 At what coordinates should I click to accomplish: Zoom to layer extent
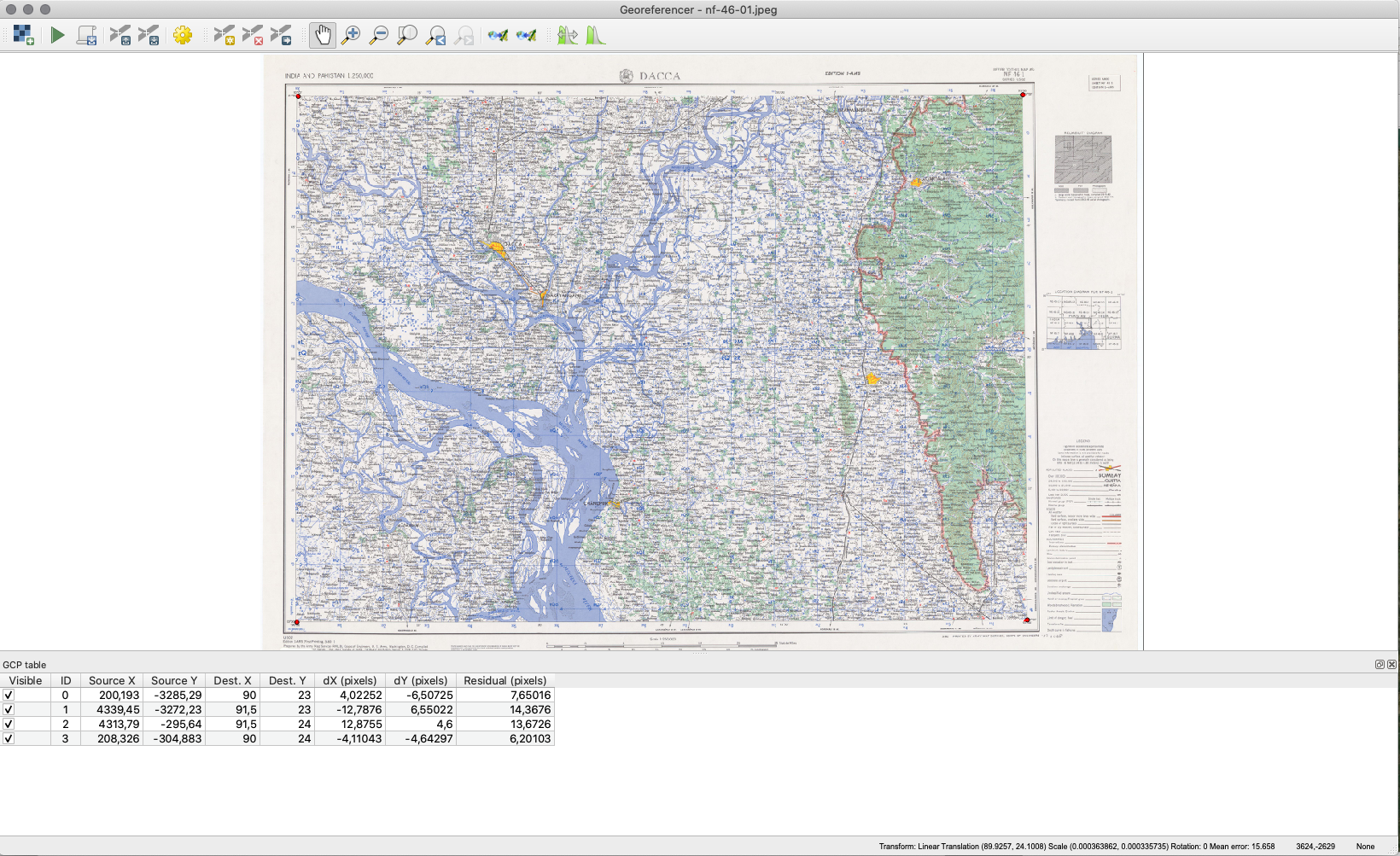[408, 35]
